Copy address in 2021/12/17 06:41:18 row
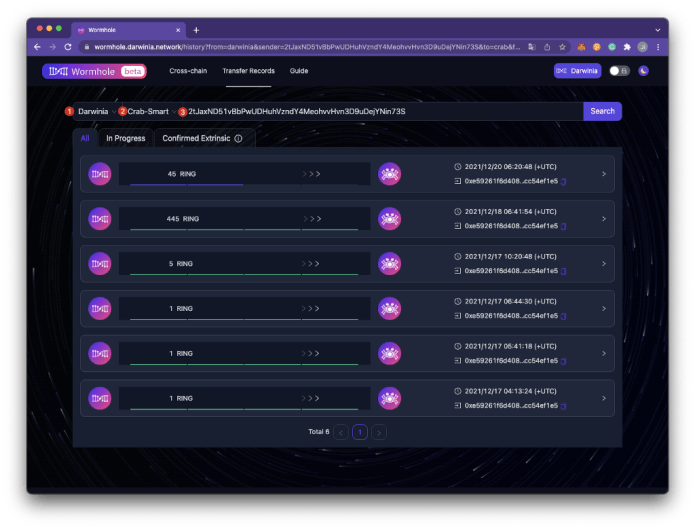 coord(563,361)
